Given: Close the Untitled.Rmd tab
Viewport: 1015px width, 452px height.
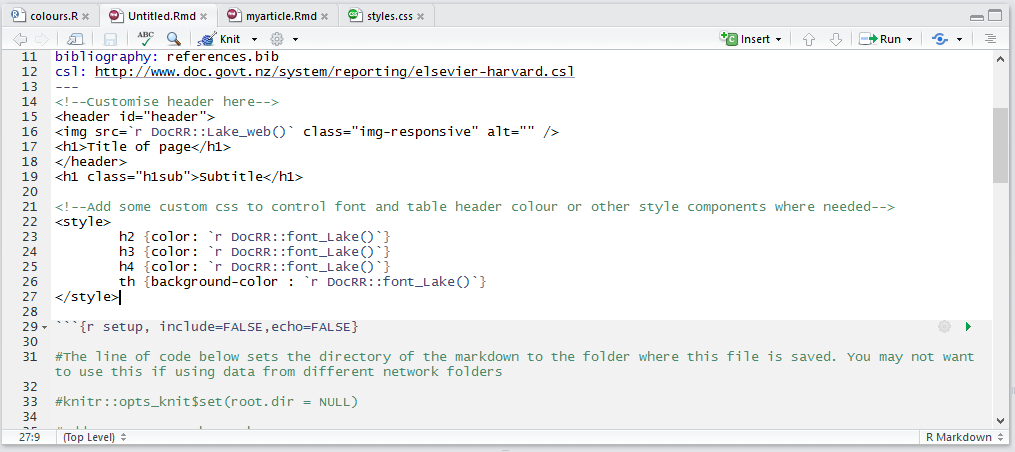Looking at the screenshot, I should pos(204,16).
